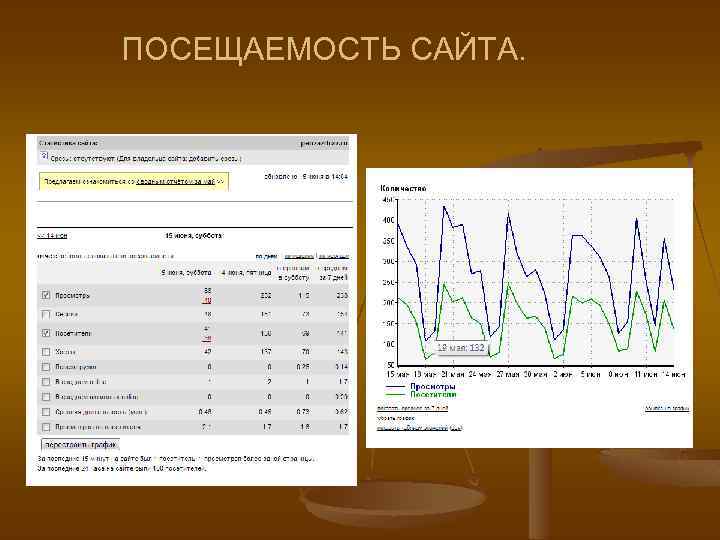720x540 pixels.
Task: Tick the checkbox directly below Посетители row
Action: coord(45,352)
